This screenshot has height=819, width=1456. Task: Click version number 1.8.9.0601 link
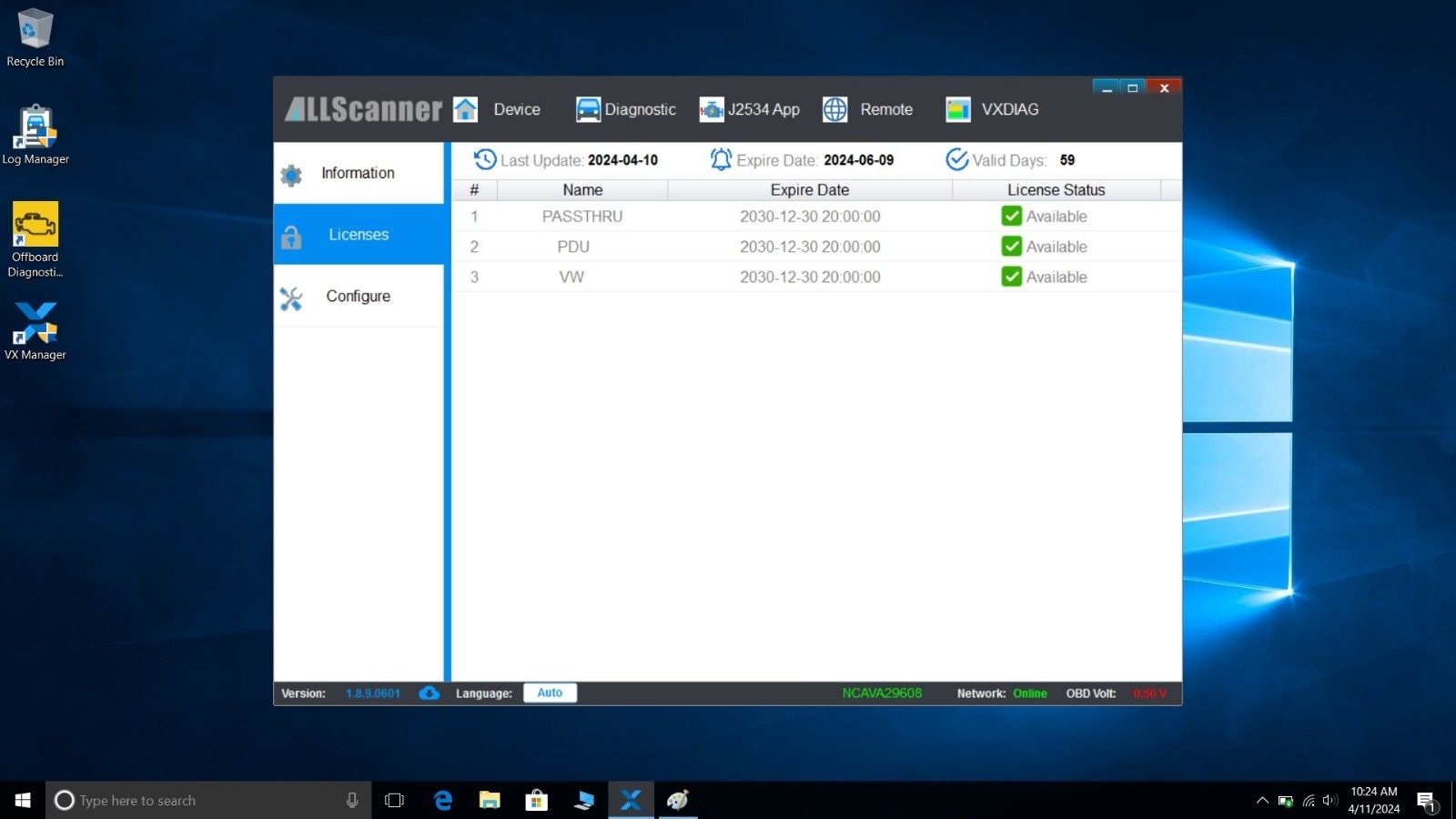[373, 693]
